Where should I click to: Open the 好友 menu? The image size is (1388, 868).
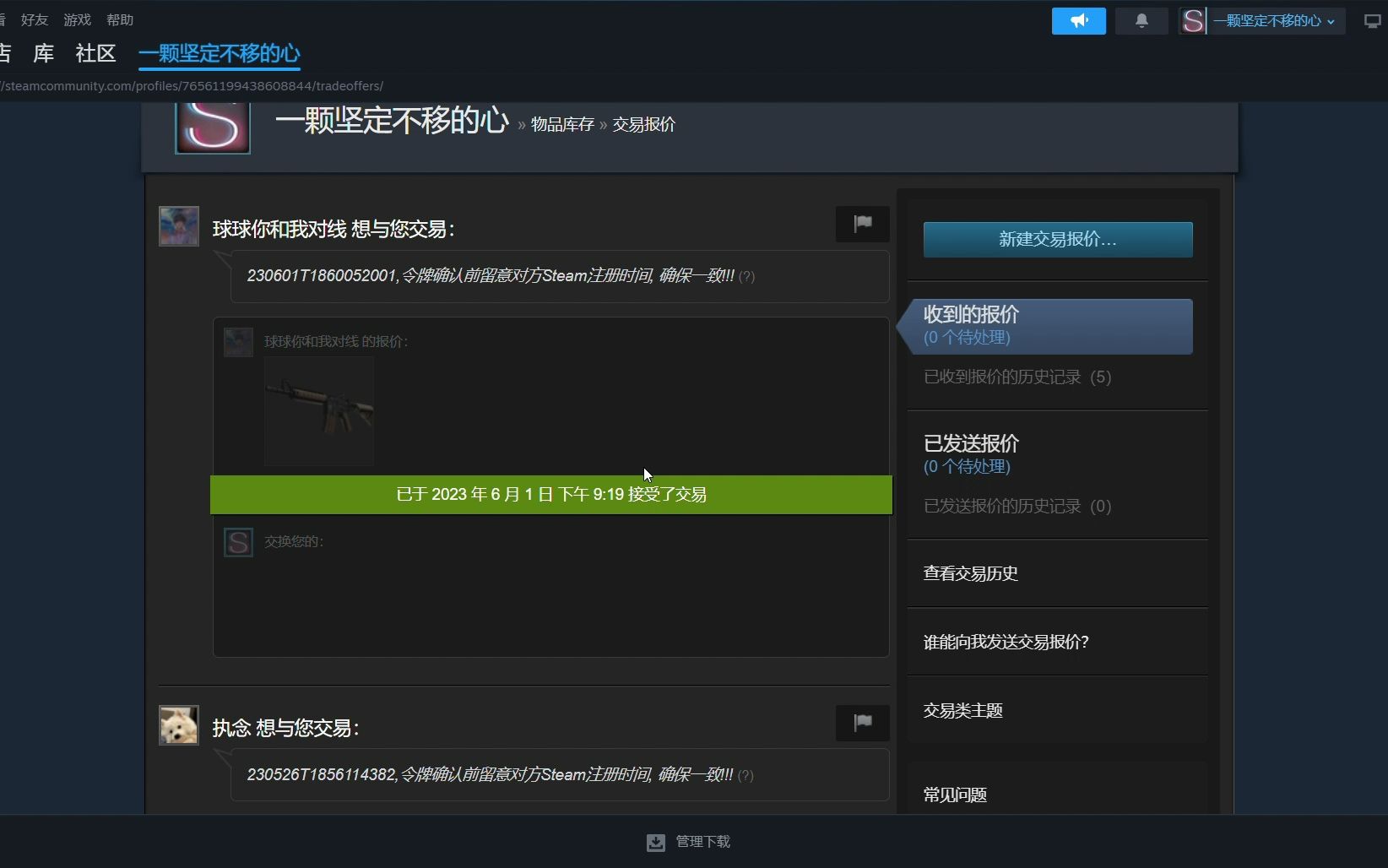pos(34,19)
